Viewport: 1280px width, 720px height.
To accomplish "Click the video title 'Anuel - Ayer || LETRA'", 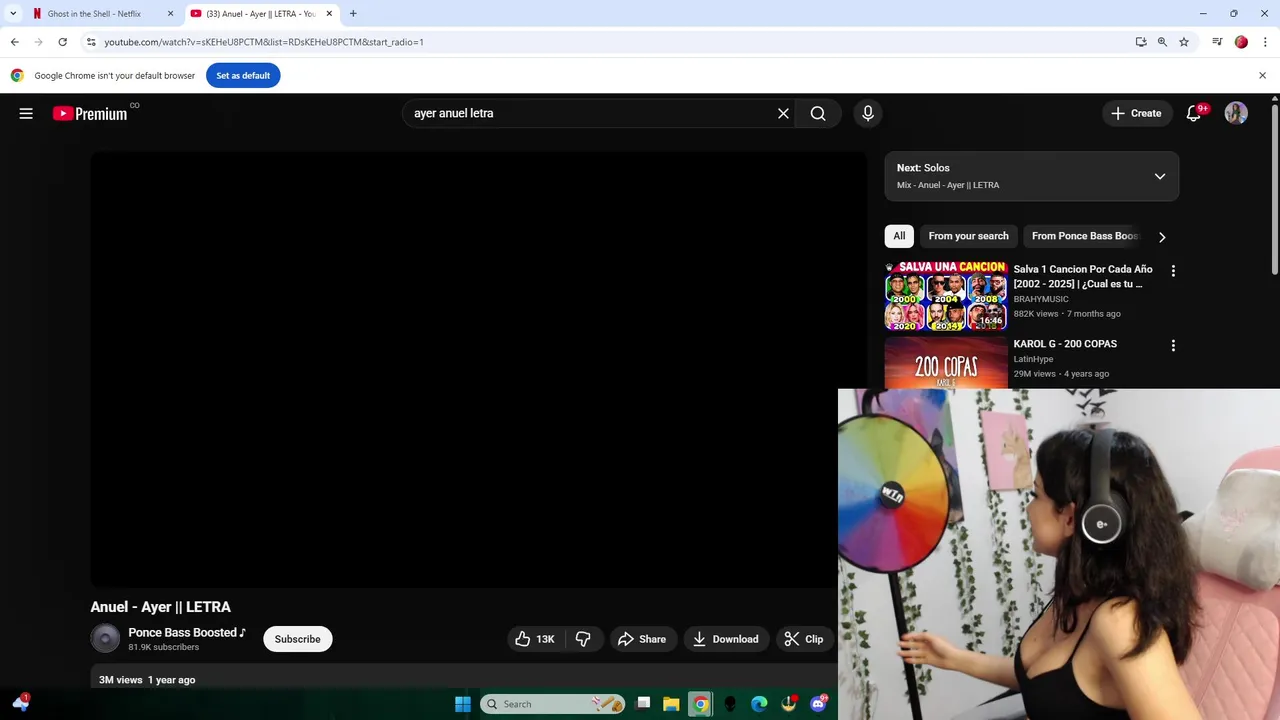I will tap(160, 607).
